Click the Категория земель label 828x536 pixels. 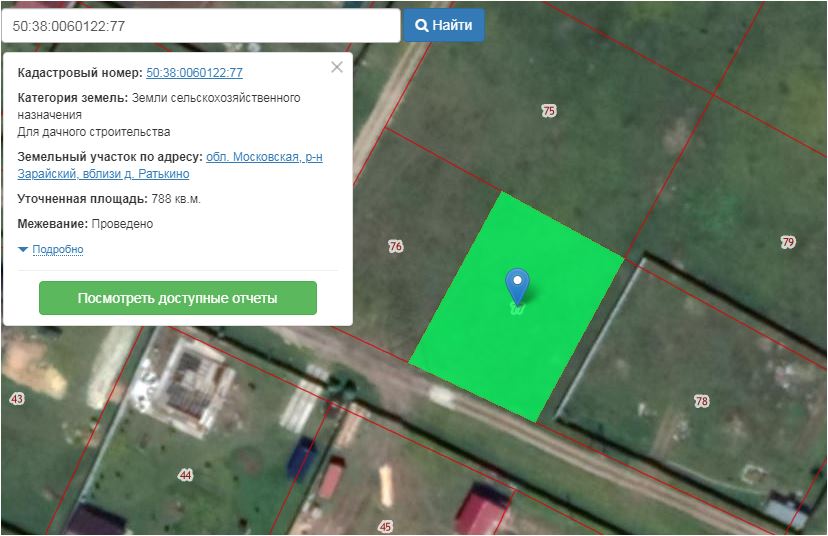72,98
